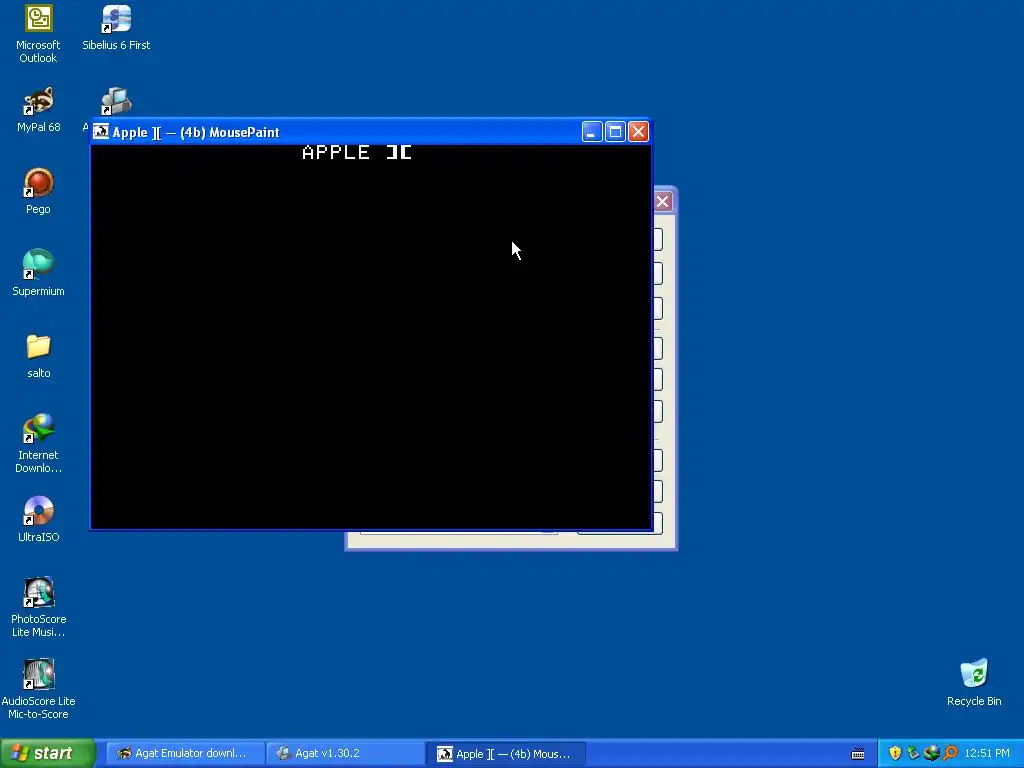Click the Supermium browser icon
This screenshot has width=1024, height=768.
(x=38, y=274)
